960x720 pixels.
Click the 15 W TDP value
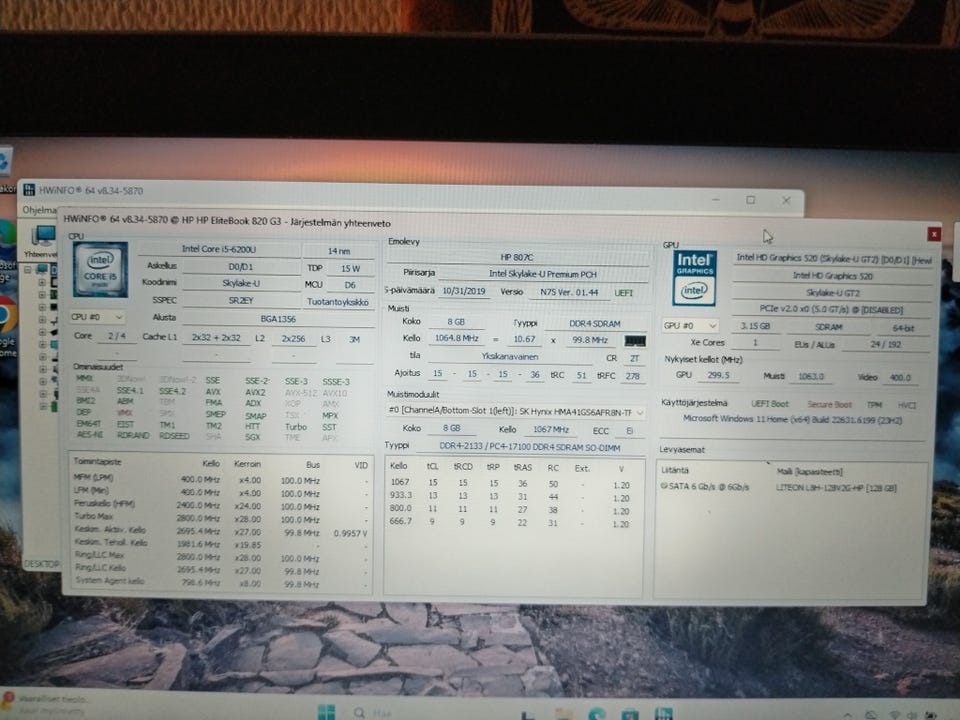[x=350, y=268]
